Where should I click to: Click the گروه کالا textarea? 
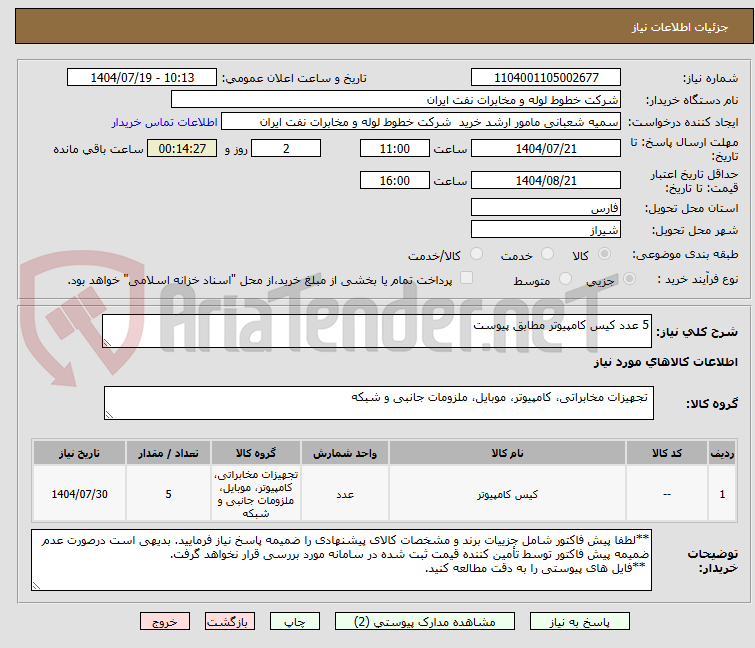(x=379, y=403)
